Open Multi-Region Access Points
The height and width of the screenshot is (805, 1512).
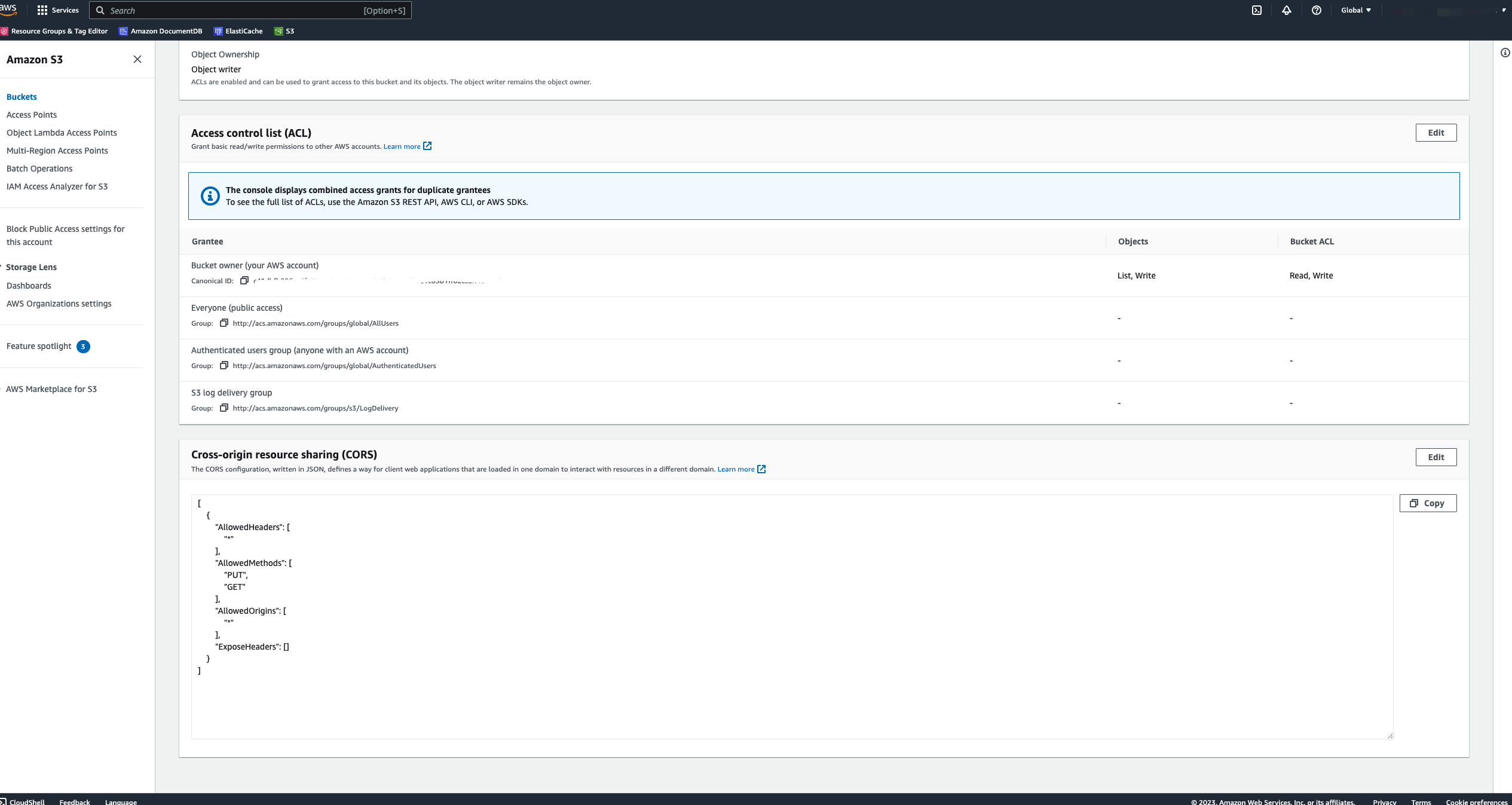point(57,151)
